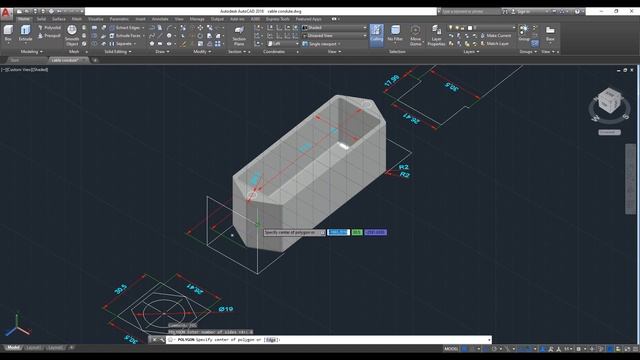Customize the status bar menu icon
Image resolution: width=640 pixels, height=360 pixels.
click(635, 349)
